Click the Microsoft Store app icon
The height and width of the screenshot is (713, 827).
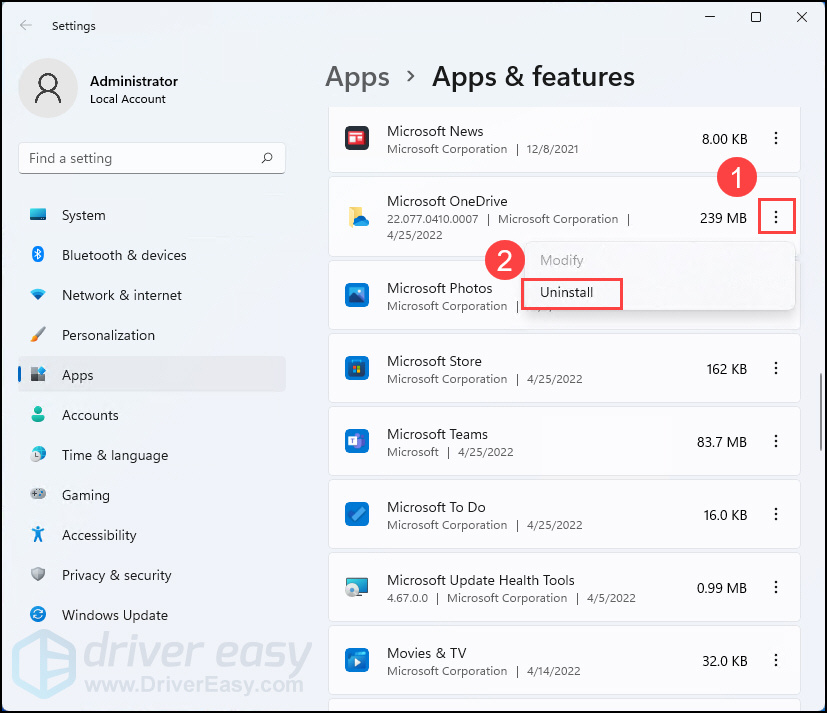coord(357,368)
